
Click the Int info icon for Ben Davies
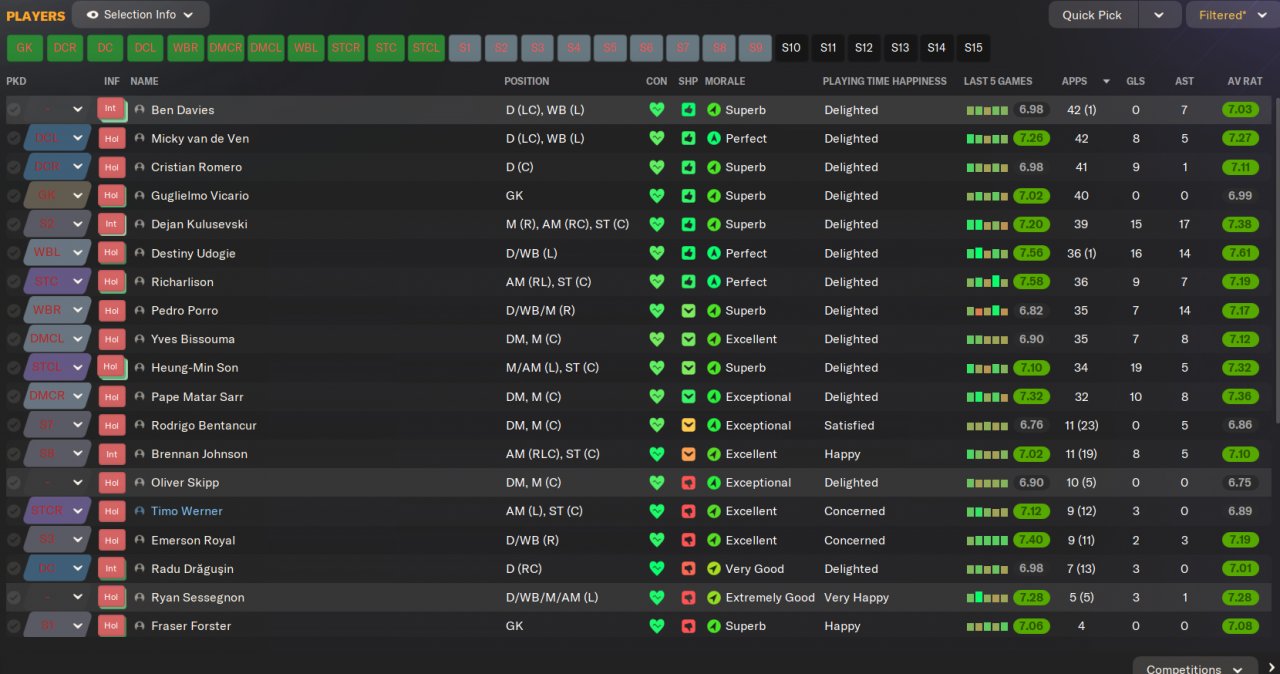111,109
